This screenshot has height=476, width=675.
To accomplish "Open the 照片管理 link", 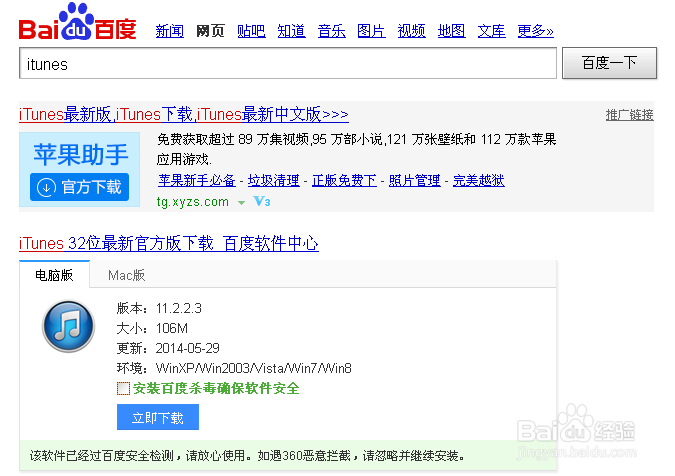I will pos(415,180).
